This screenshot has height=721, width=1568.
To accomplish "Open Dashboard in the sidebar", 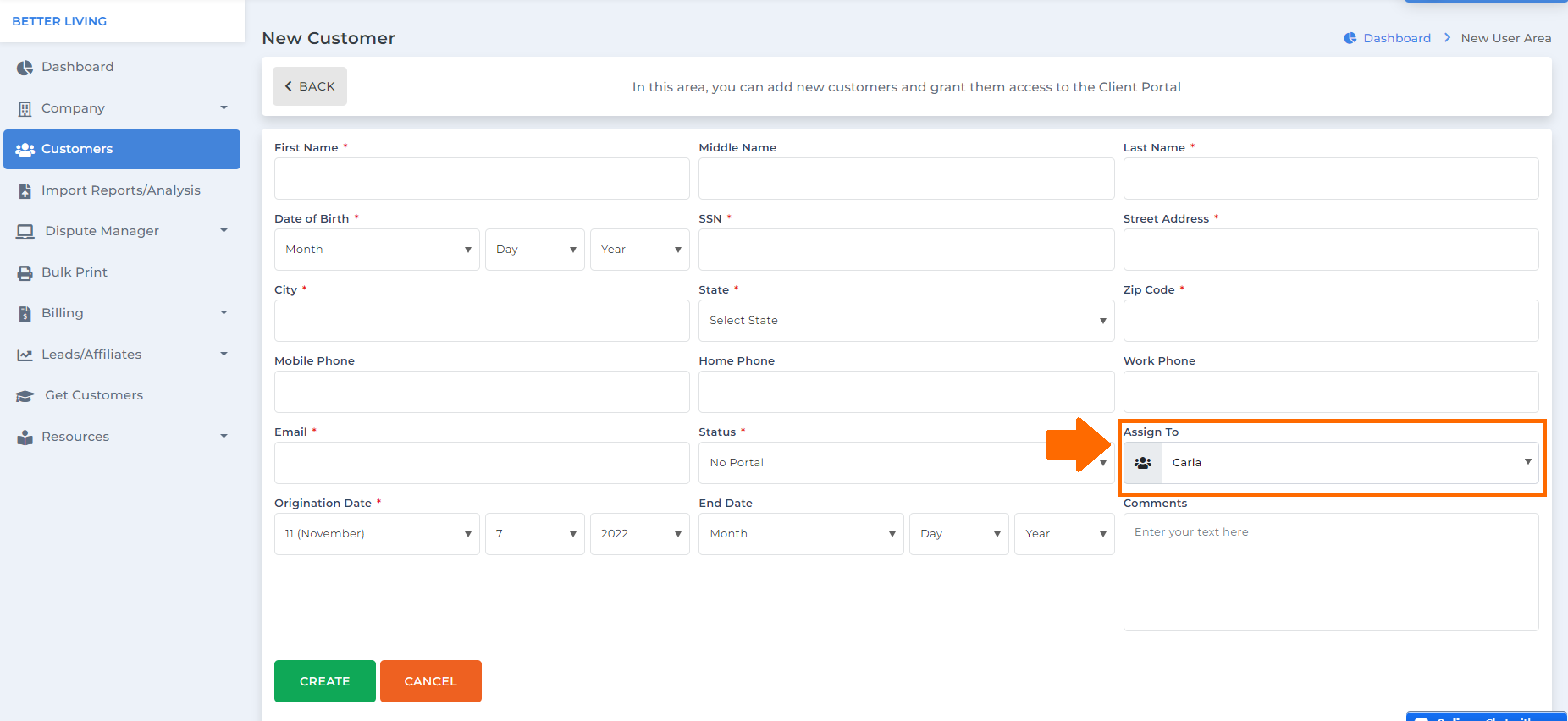I will pyautogui.click(x=122, y=67).
